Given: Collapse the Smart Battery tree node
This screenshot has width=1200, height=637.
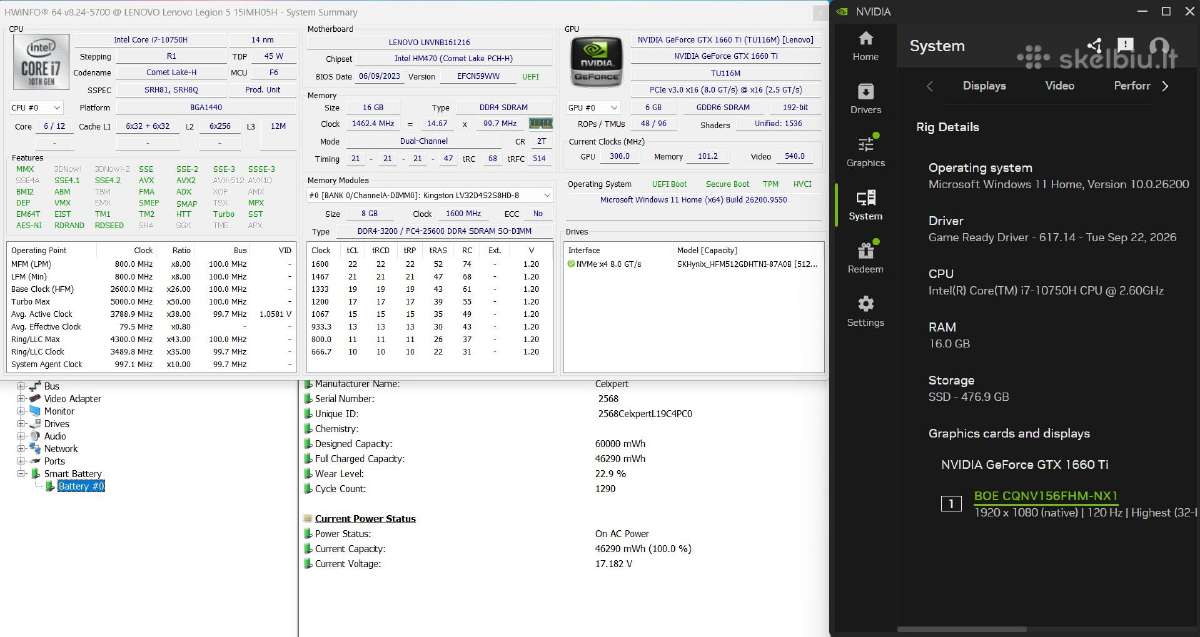Looking at the screenshot, I should click(x=20, y=473).
